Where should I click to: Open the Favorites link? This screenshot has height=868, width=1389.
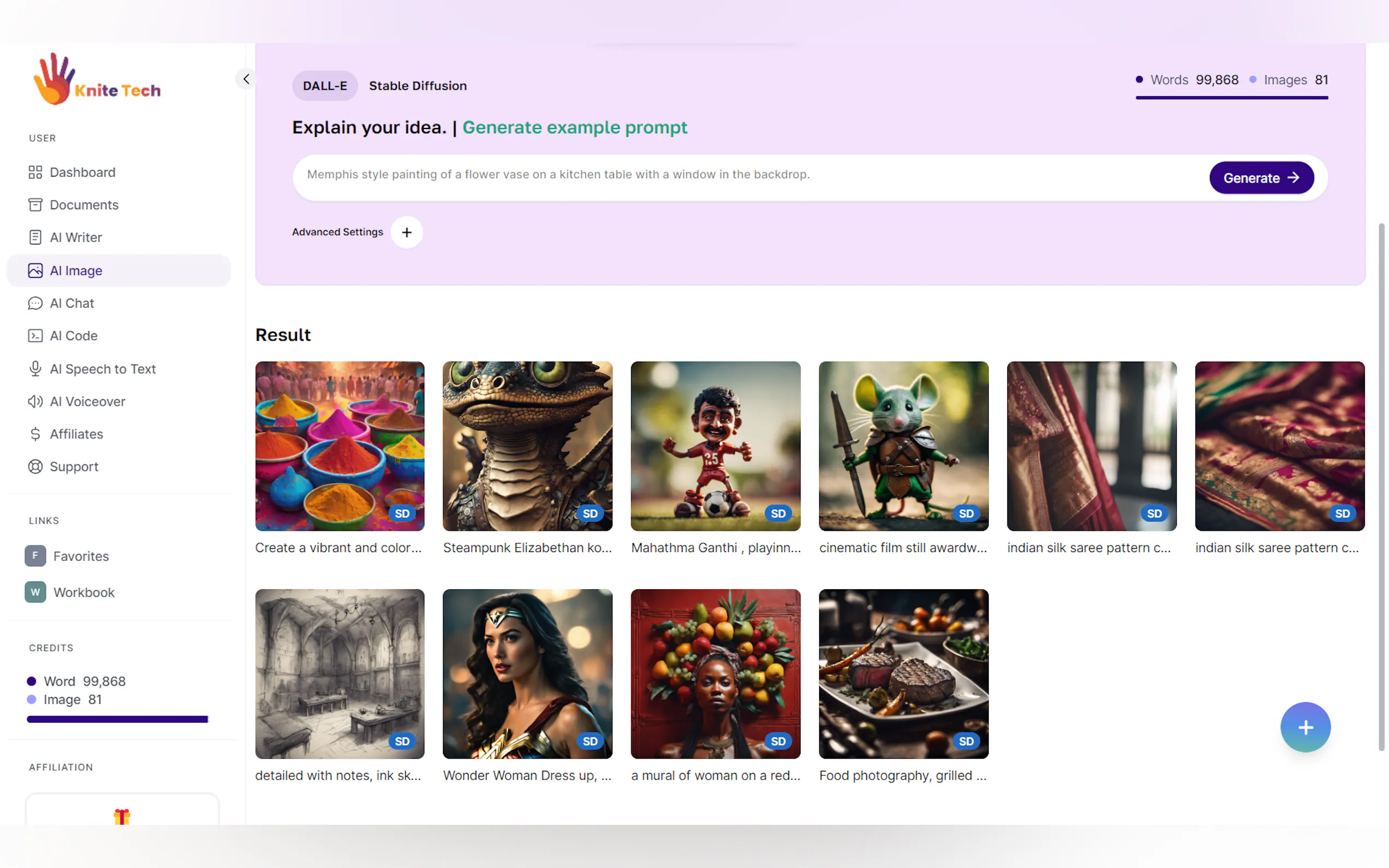[80, 556]
